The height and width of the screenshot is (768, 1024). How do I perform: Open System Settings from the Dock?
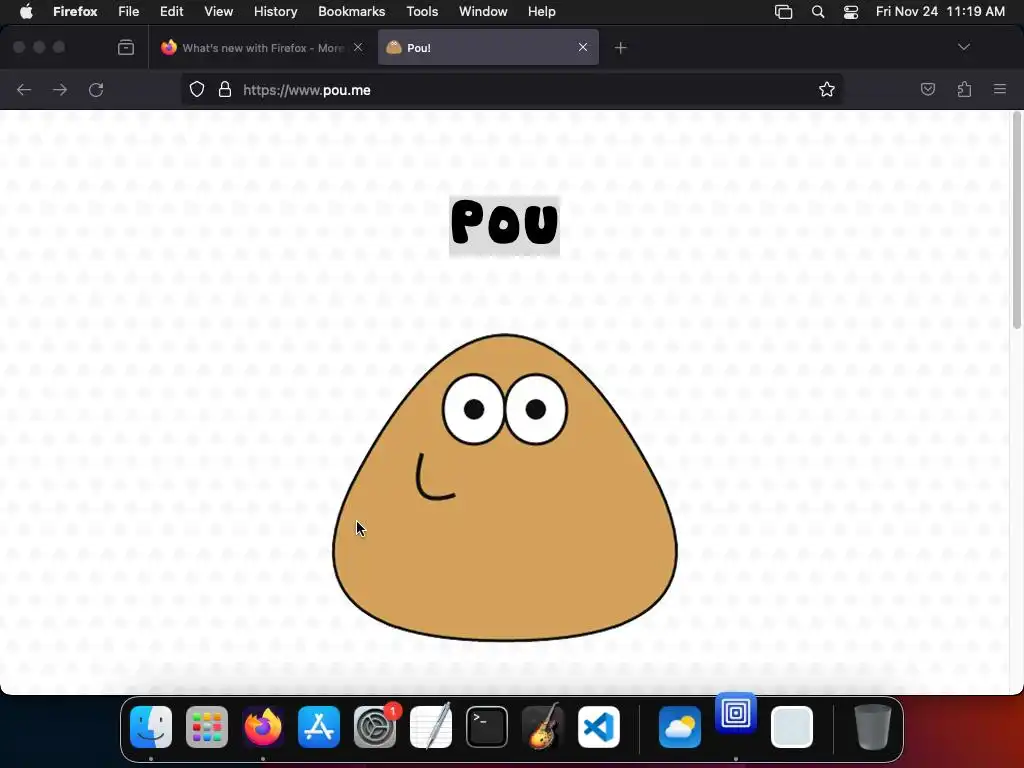(375, 726)
